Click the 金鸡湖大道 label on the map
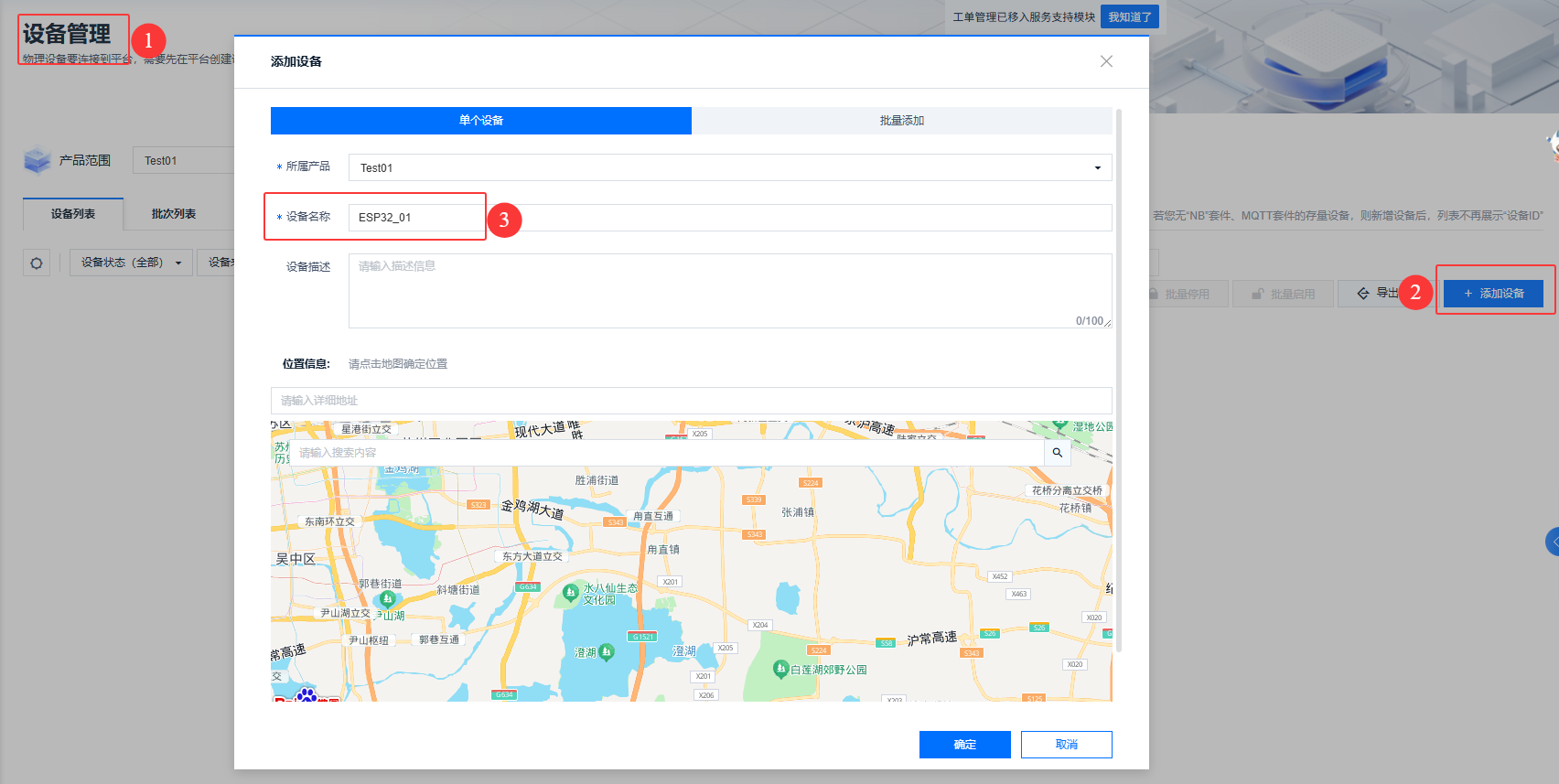Image resolution: width=1559 pixels, height=784 pixels. [532, 510]
